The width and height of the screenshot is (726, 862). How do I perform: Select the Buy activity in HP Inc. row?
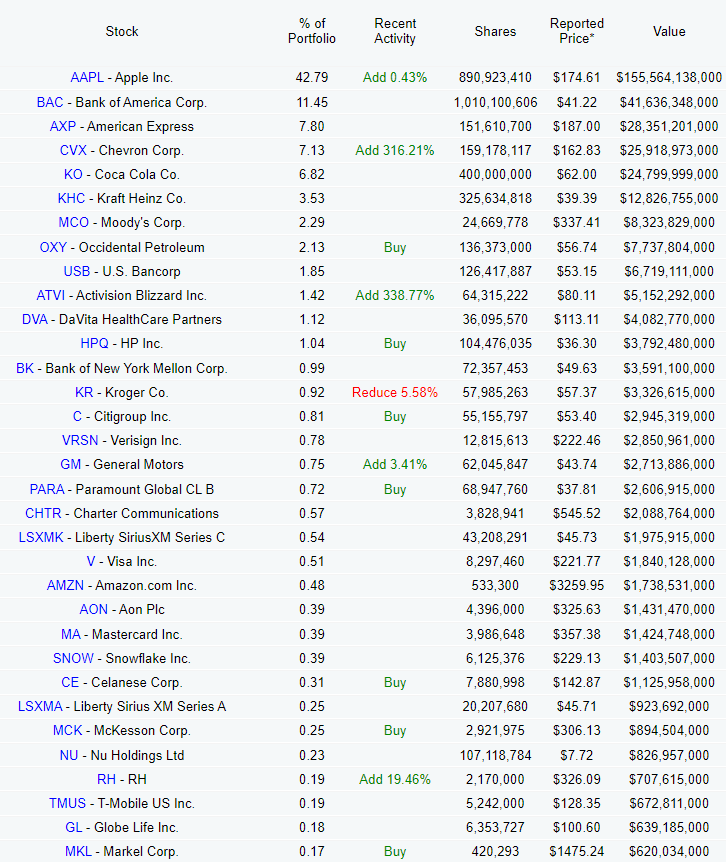point(395,344)
